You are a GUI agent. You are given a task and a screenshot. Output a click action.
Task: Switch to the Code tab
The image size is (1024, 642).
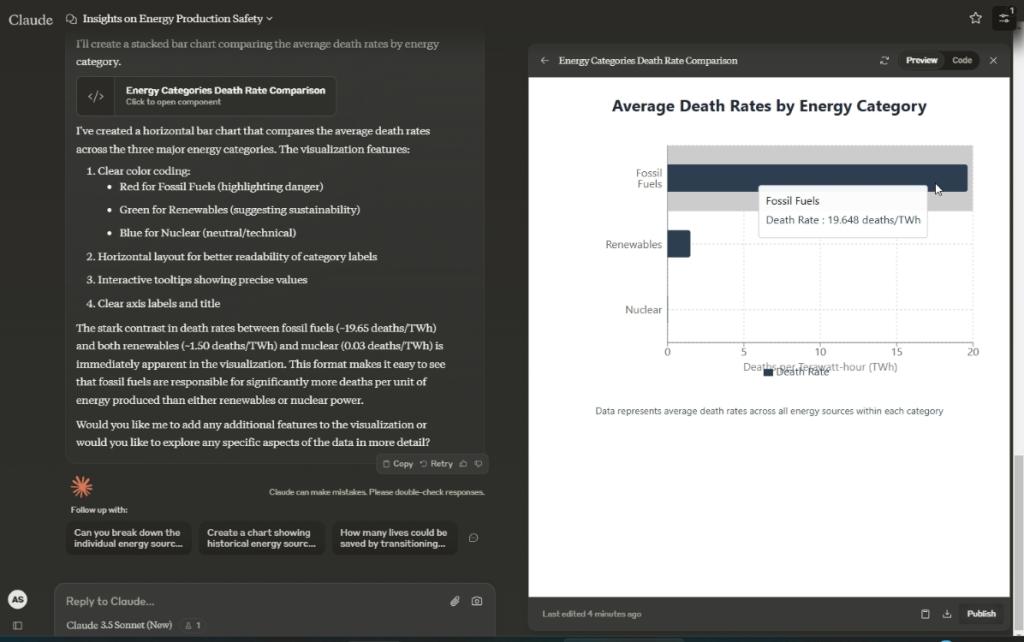point(961,61)
